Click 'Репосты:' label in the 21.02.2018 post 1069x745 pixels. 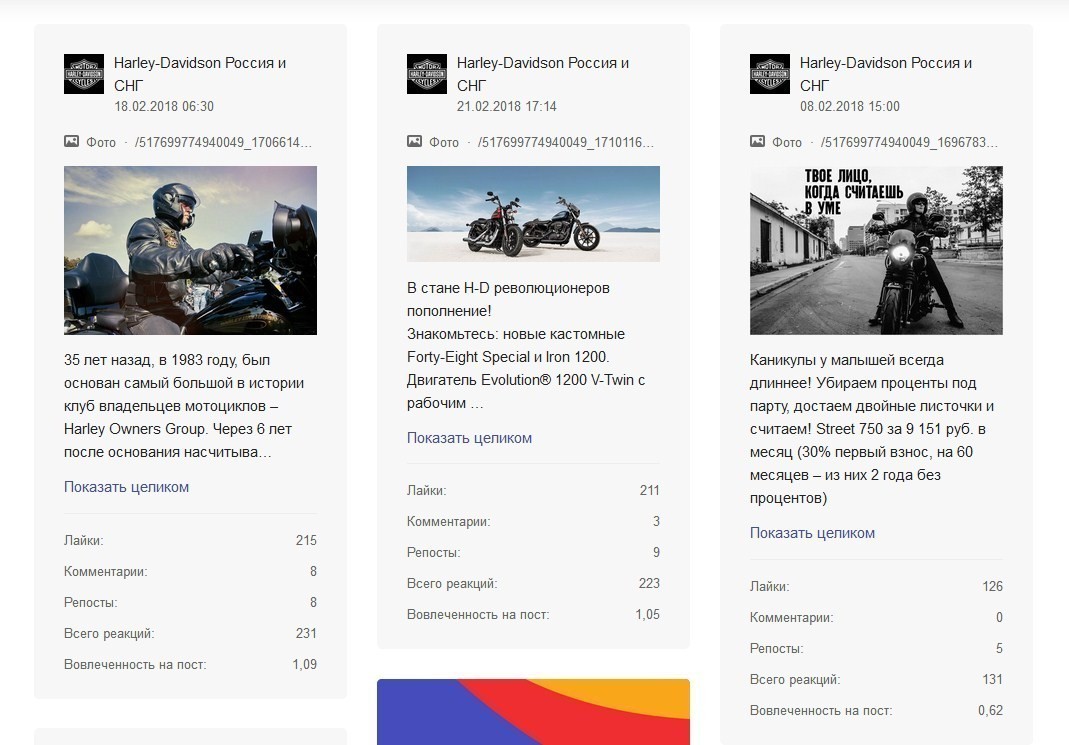[x=434, y=552]
